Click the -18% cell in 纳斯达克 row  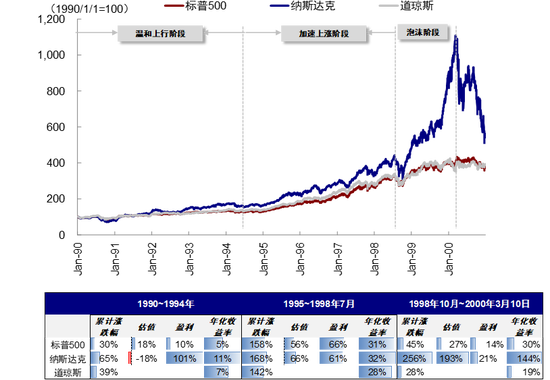click(145, 359)
